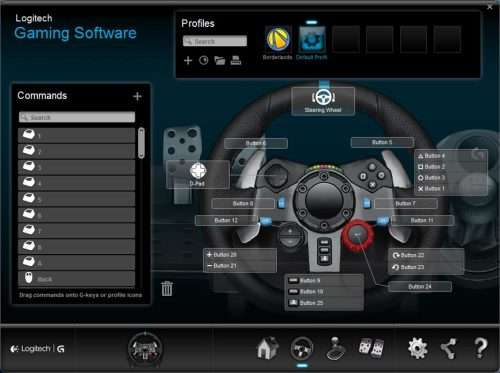The width and height of the screenshot is (500, 373).
Task: Click the Button 12 assignment label
Action: pos(226,220)
